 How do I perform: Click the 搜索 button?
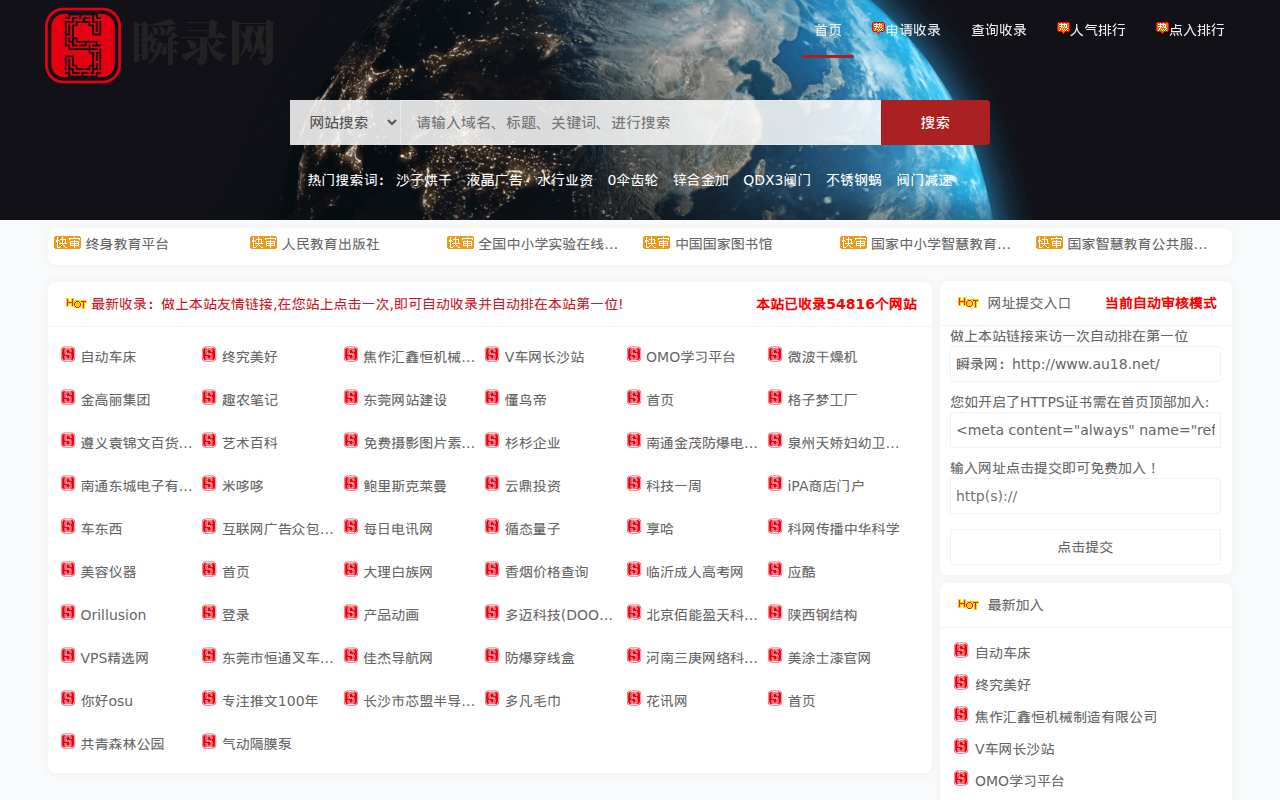point(934,122)
